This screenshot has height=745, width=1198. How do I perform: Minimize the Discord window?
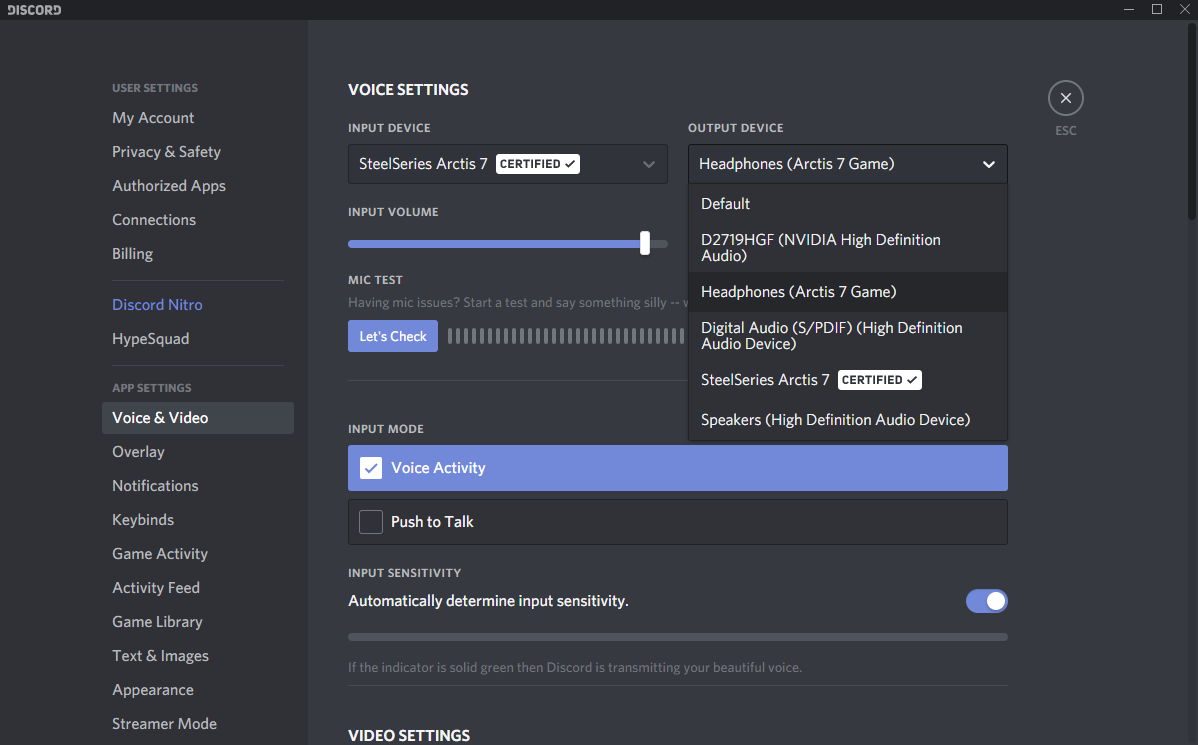1128,9
